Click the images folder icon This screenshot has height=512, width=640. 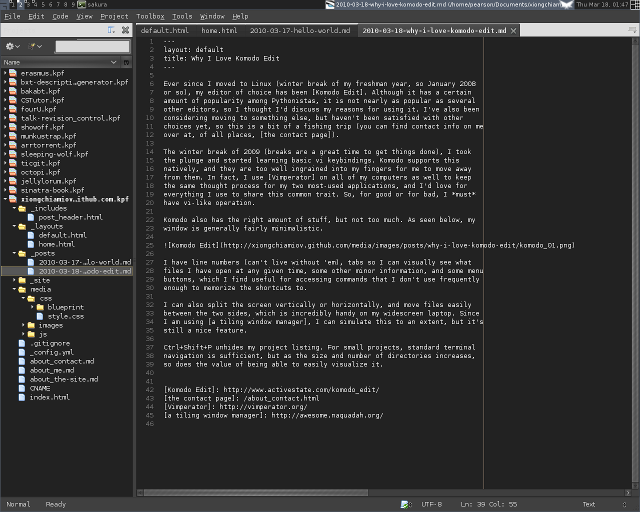click(31, 325)
